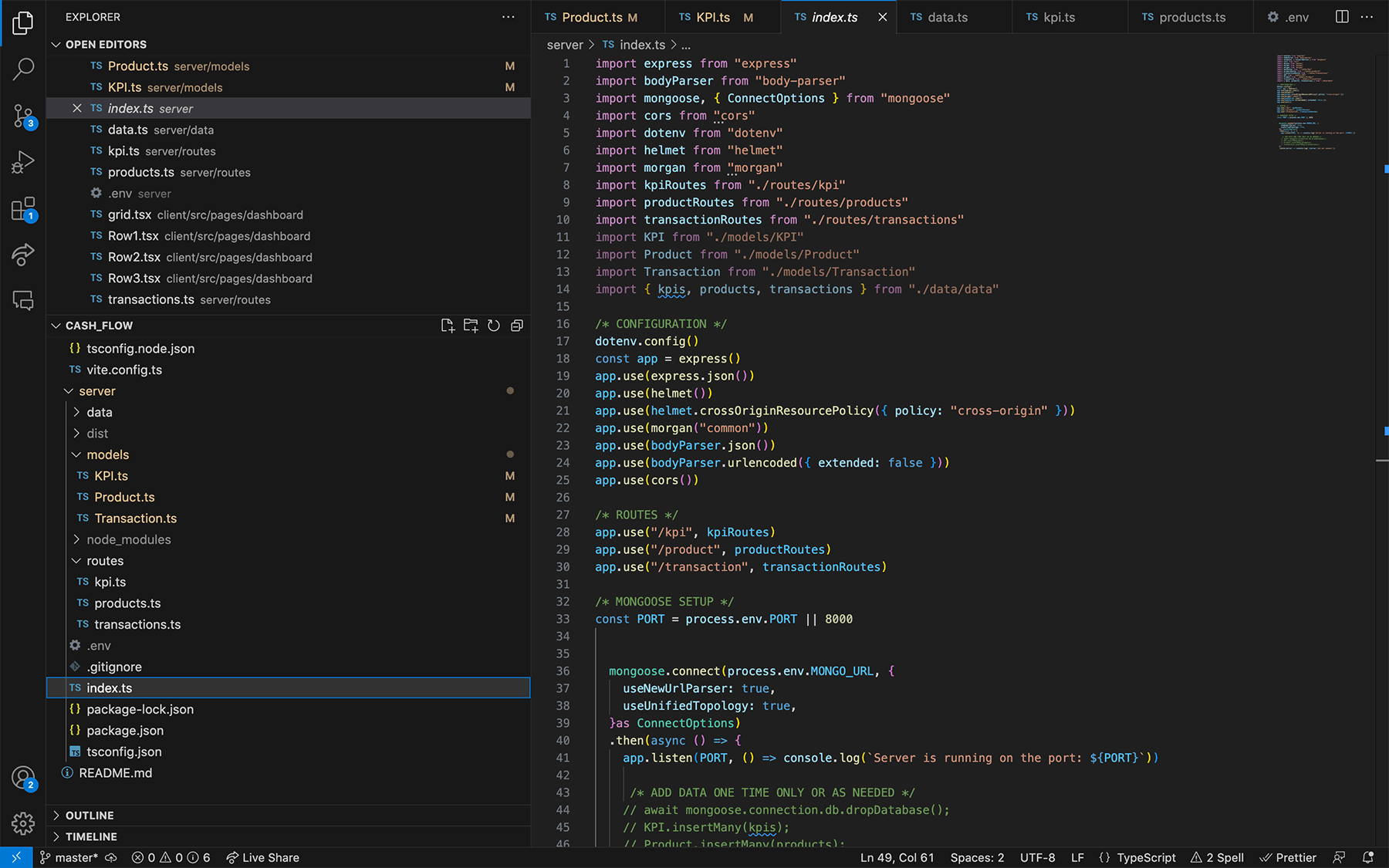Open README.md file

coord(289,773)
